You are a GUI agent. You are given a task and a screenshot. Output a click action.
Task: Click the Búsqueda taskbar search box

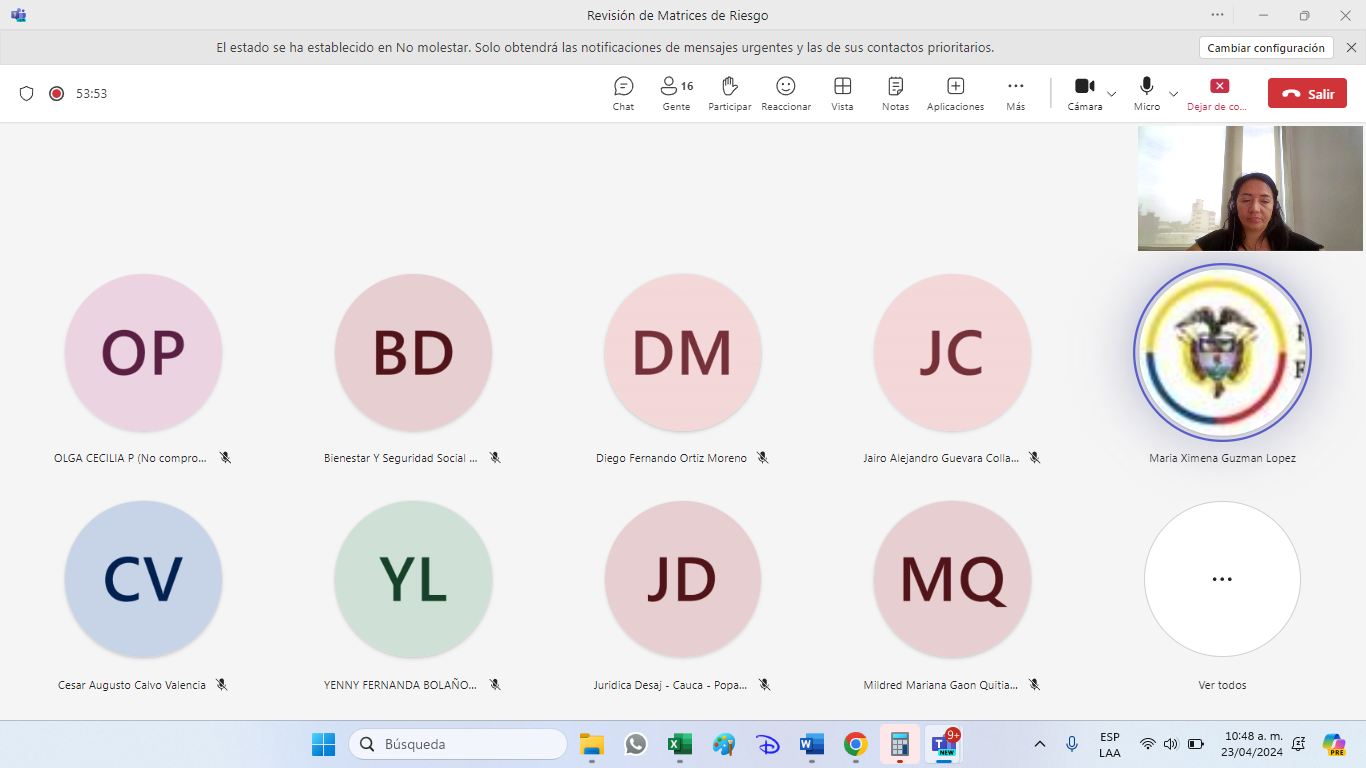(458, 744)
